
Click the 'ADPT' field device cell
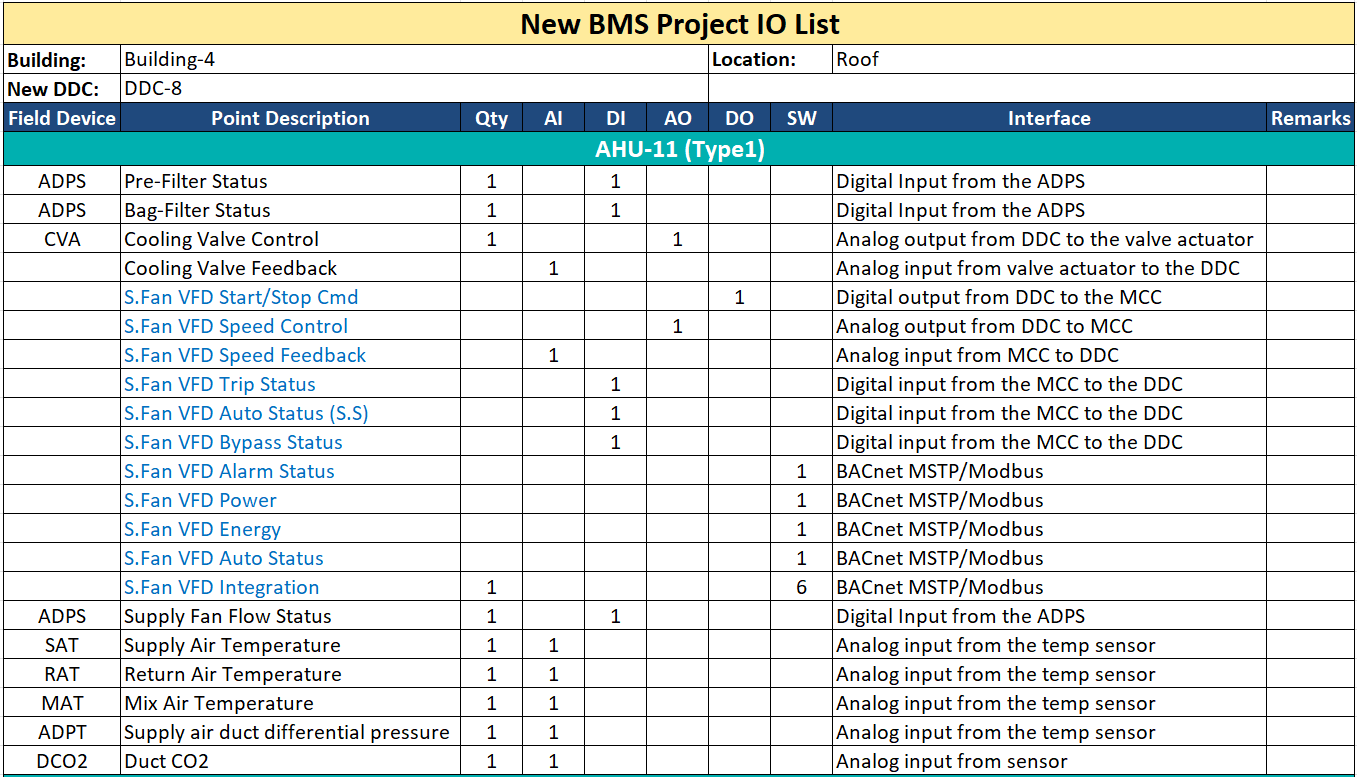click(x=62, y=732)
